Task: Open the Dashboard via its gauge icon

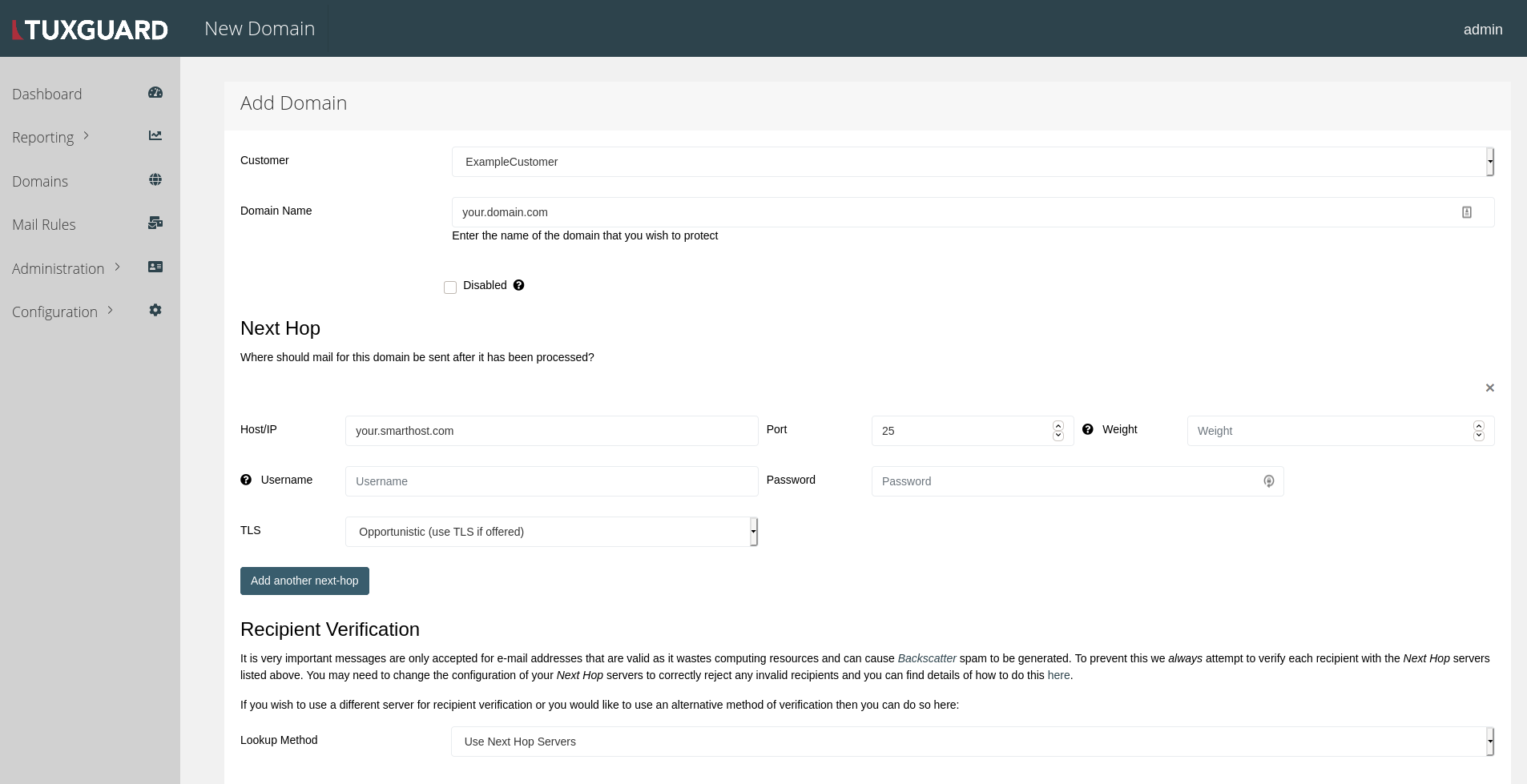Action: pyautogui.click(x=155, y=92)
